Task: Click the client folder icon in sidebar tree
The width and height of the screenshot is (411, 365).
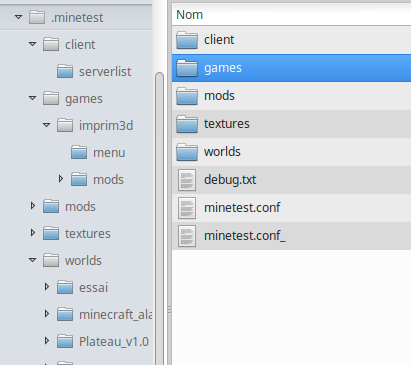Action: click(x=51, y=44)
